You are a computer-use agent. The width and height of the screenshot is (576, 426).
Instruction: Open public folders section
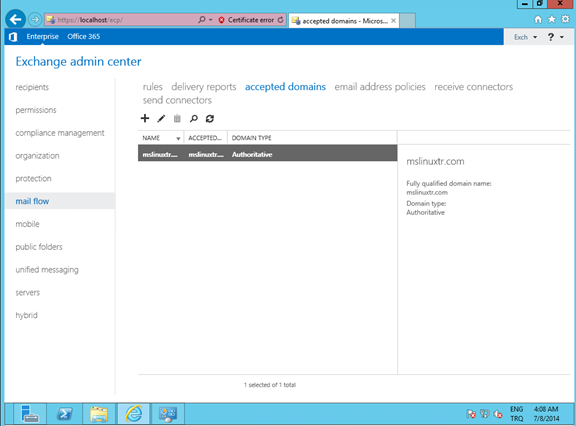(39, 247)
